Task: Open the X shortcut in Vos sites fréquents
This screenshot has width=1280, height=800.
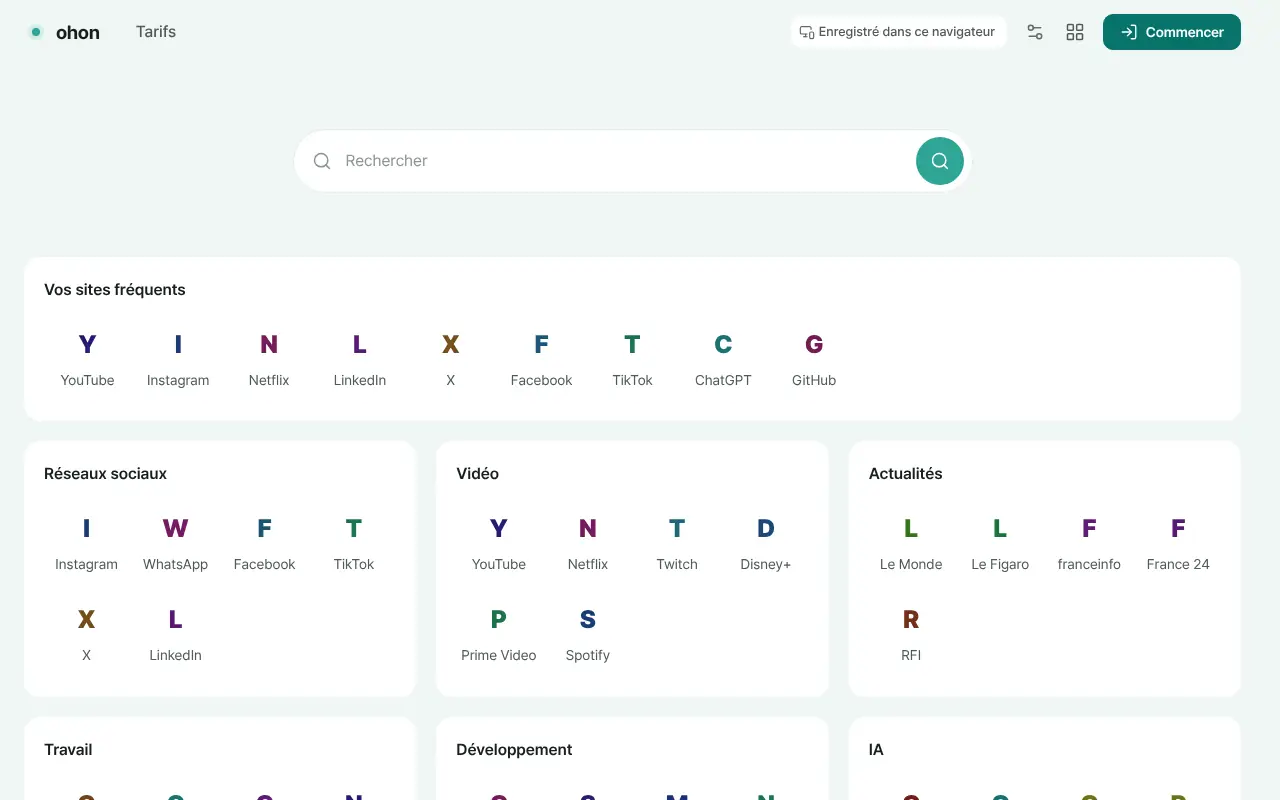Action: pos(451,360)
